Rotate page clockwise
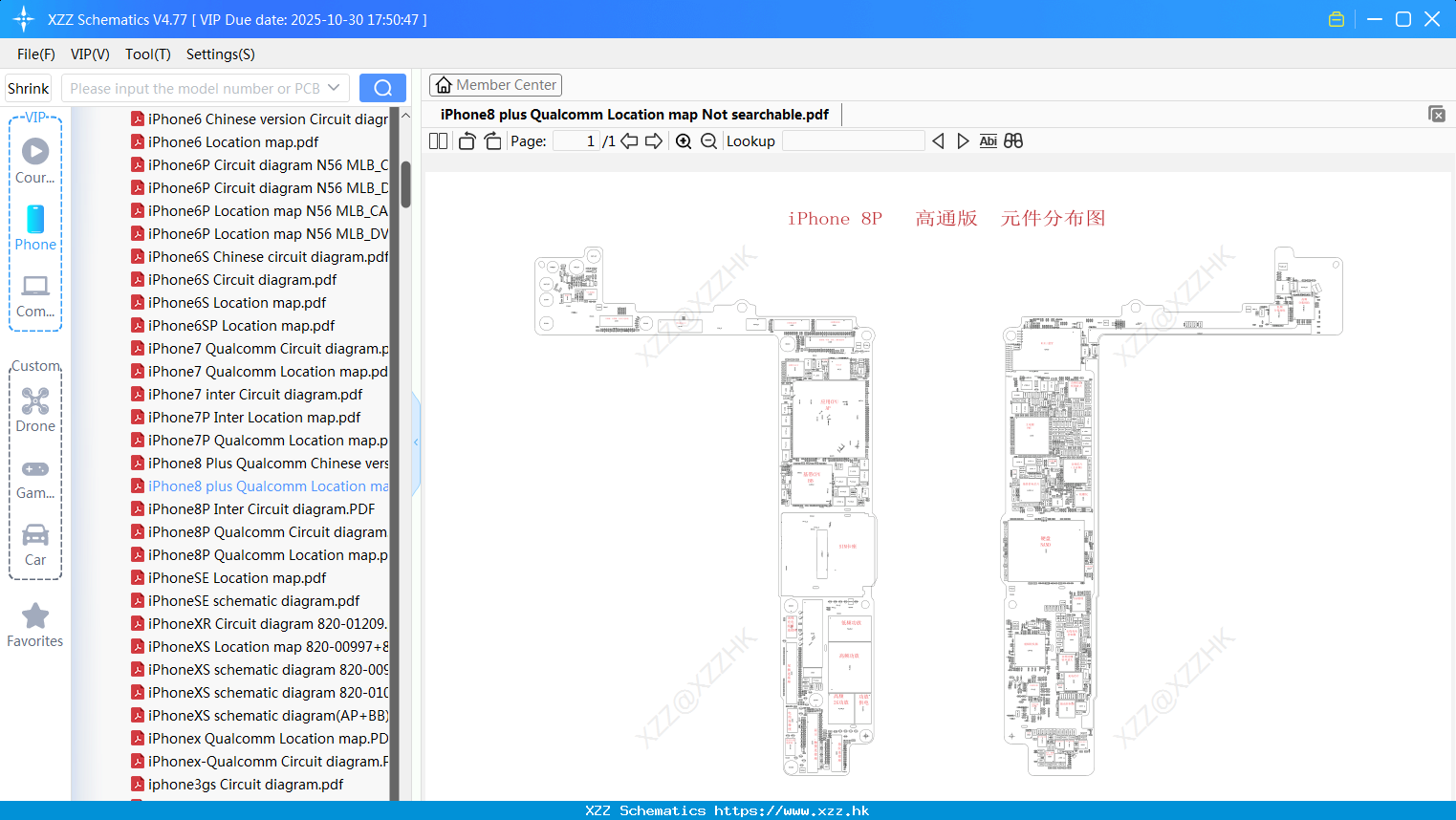Screen dimensions: 1456x820 click(492, 141)
